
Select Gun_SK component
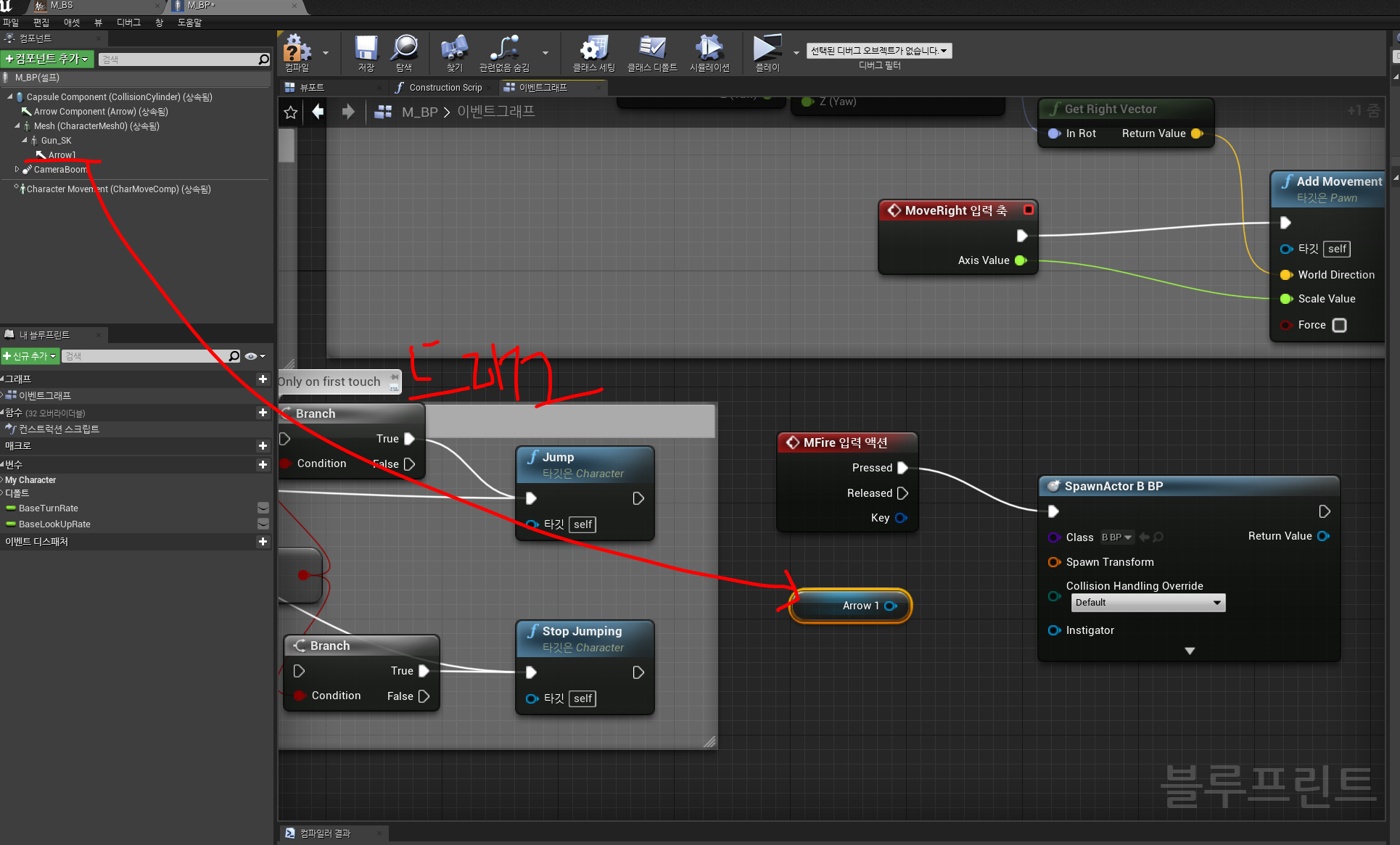tap(56, 140)
